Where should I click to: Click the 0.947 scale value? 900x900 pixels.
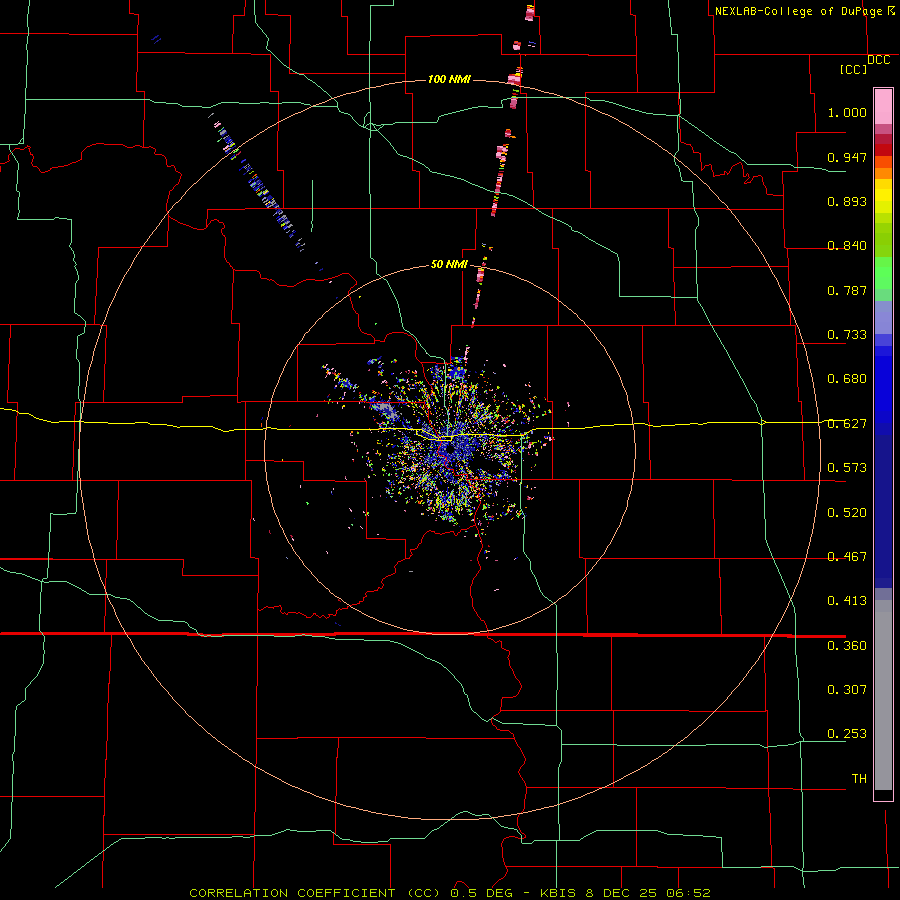[847, 157]
